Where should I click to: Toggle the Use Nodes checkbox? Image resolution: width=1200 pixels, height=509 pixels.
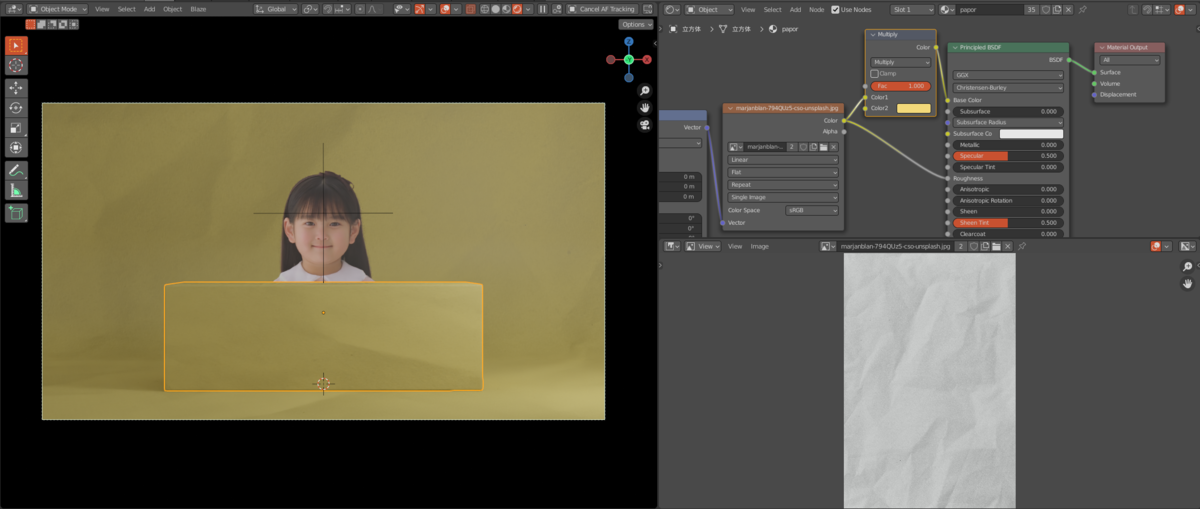836,9
